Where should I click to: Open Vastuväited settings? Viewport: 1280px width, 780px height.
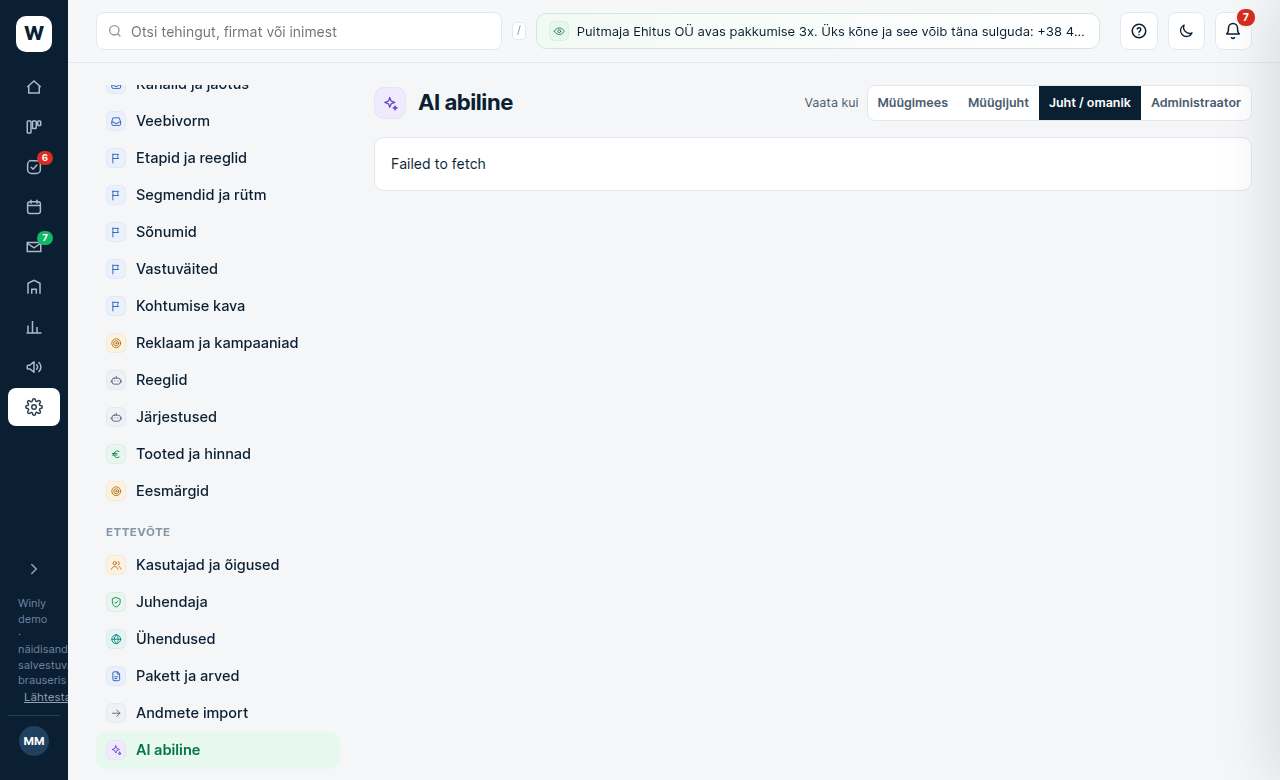(x=218, y=269)
